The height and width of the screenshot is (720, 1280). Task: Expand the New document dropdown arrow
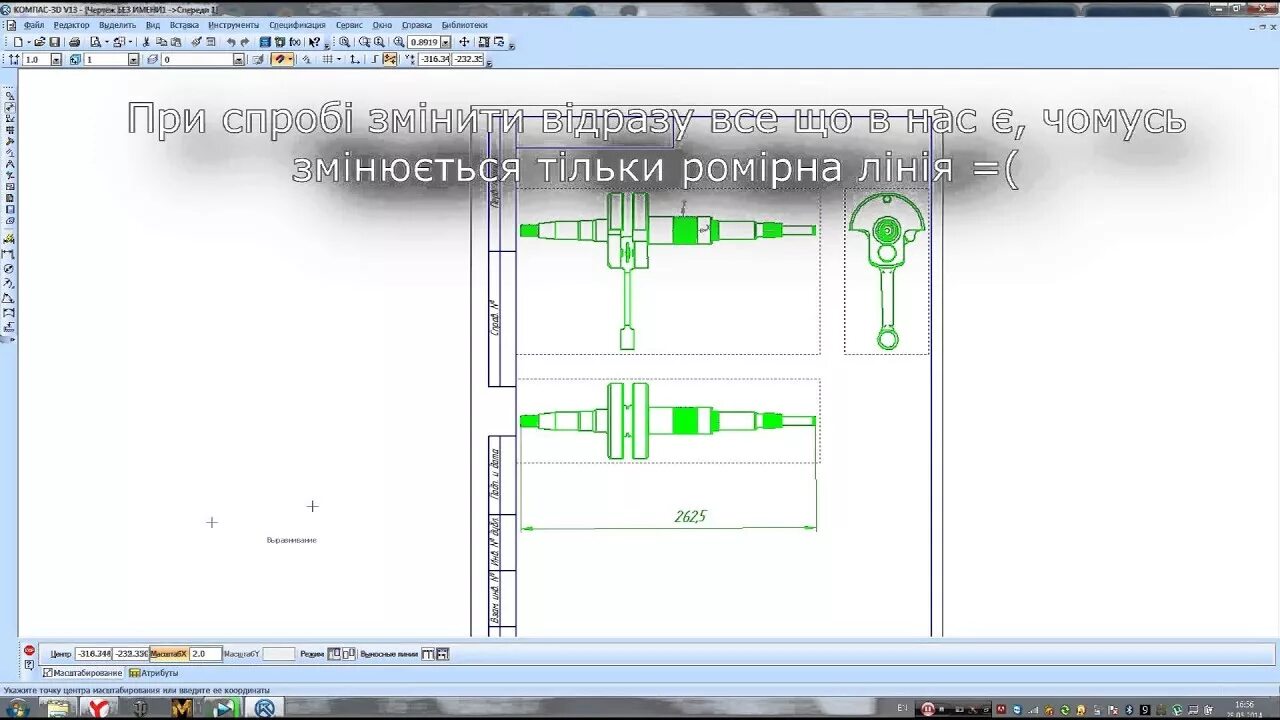(x=28, y=42)
